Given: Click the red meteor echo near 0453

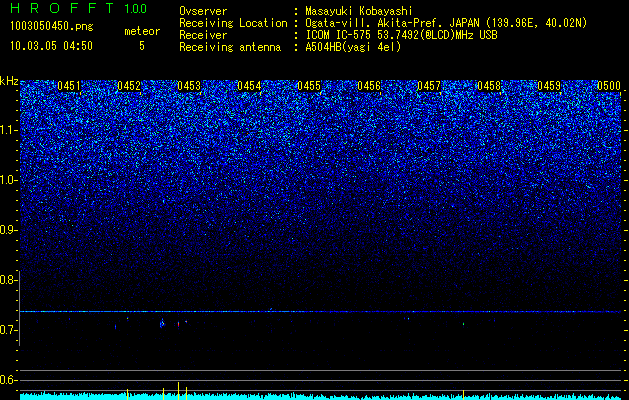Looking at the screenshot, I should tap(179, 324).
